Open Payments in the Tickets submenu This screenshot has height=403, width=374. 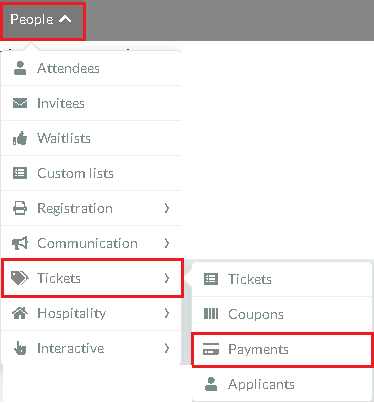click(x=282, y=349)
